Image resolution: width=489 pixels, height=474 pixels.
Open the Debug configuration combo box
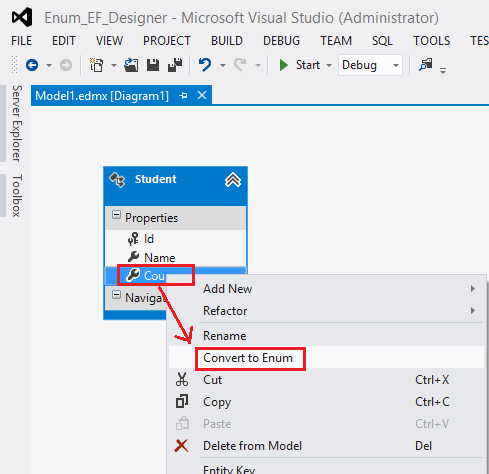click(x=370, y=65)
